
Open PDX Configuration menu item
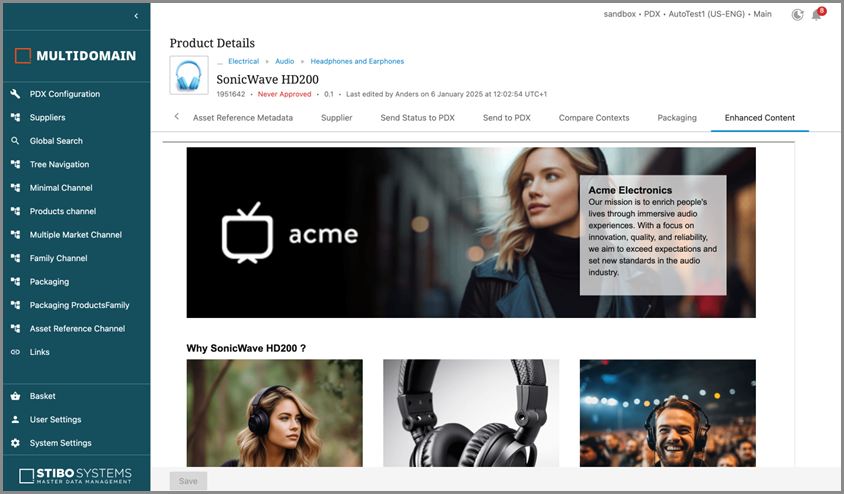(65, 94)
